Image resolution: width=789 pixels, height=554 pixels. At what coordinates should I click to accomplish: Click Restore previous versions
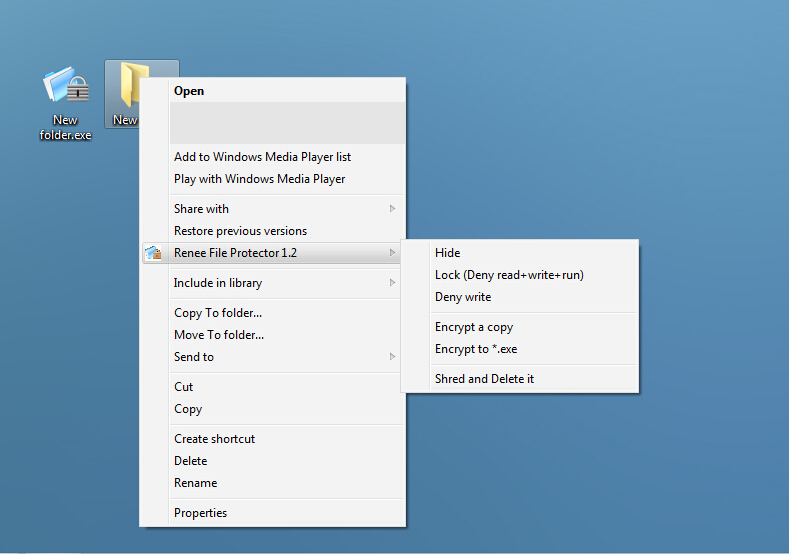pyautogui.click(x=240, y=231)
